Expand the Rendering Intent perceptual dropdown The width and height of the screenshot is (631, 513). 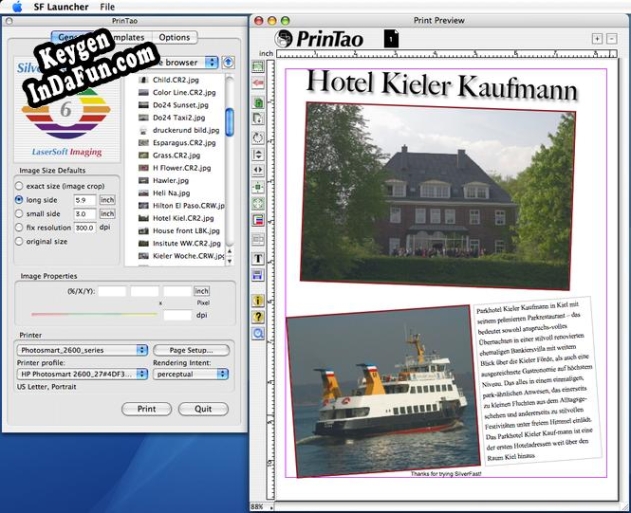(x=191, y=374)
